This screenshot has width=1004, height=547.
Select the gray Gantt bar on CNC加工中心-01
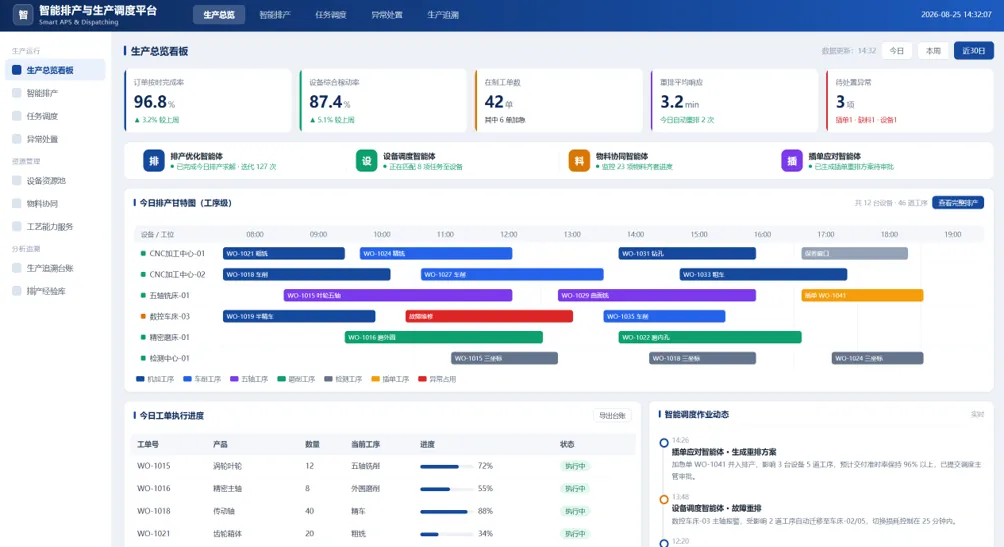pyautogui.click(x=855, y=254)
